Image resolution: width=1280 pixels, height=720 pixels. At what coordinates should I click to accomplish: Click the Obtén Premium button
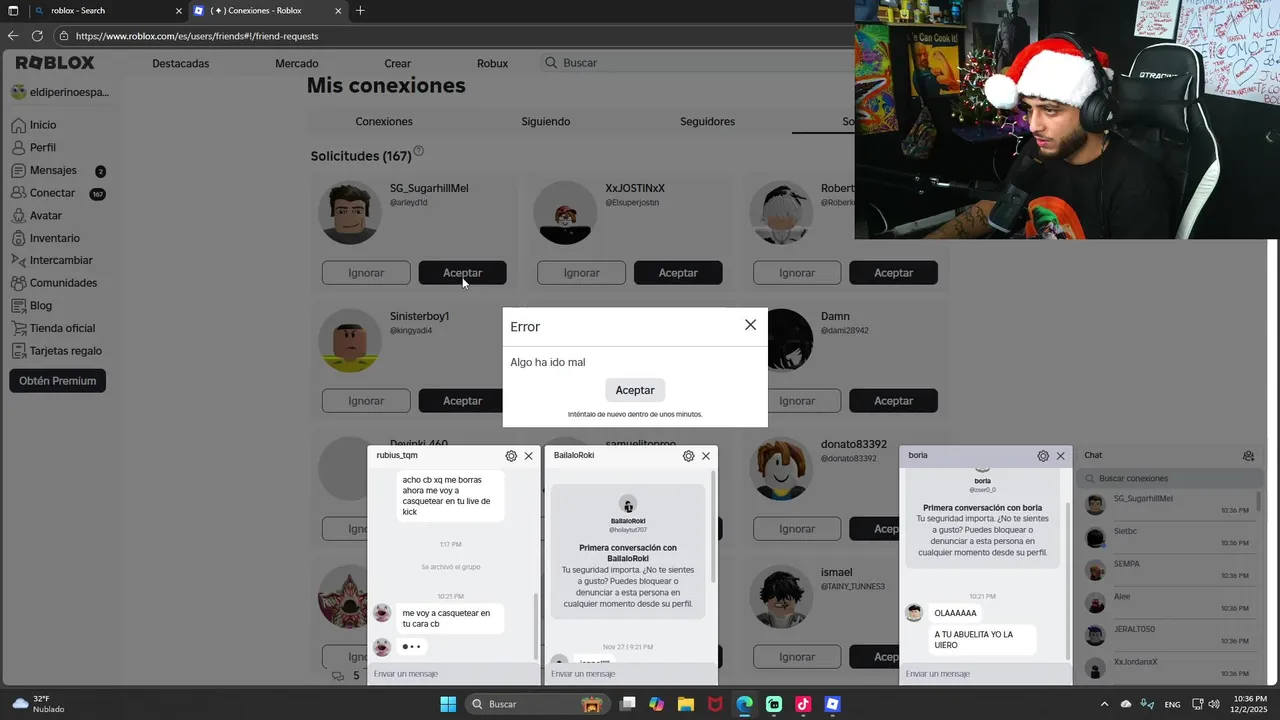pyautogui.click(x=57, y=381)
